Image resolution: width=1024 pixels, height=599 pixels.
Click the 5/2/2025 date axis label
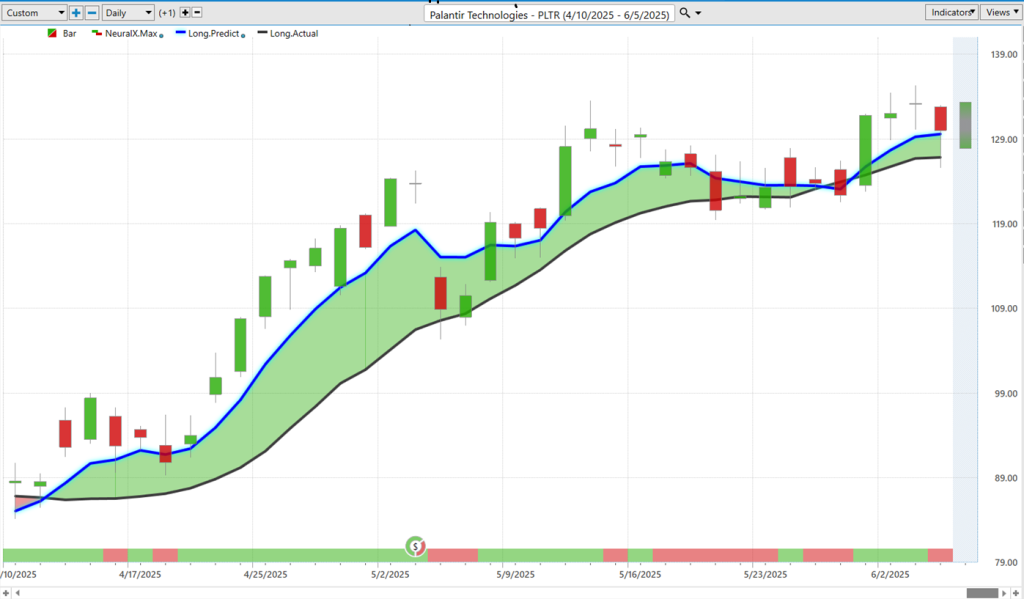click(x=390, y=574)
